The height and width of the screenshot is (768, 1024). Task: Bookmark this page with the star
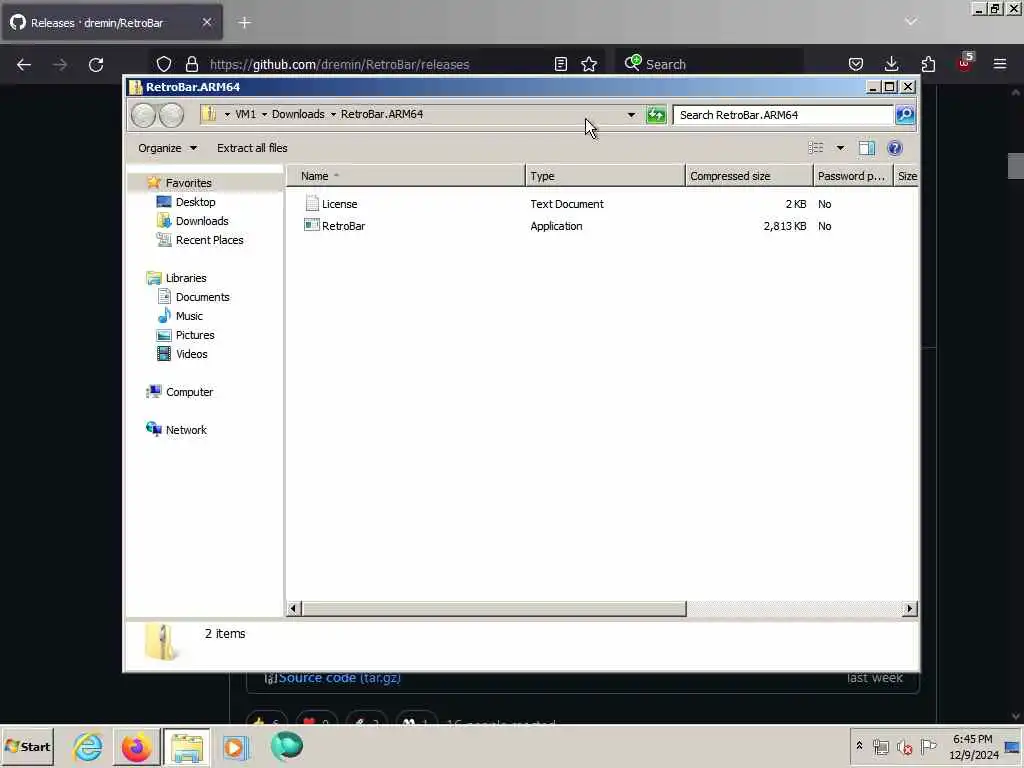coord(589,64)
